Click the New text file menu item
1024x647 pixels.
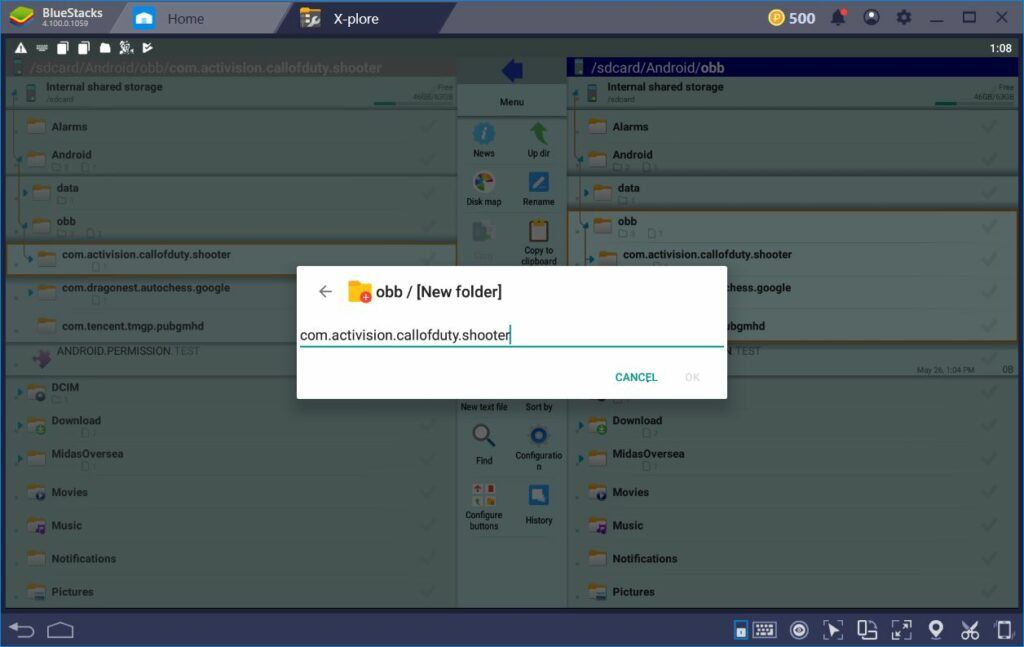[484, 407]
